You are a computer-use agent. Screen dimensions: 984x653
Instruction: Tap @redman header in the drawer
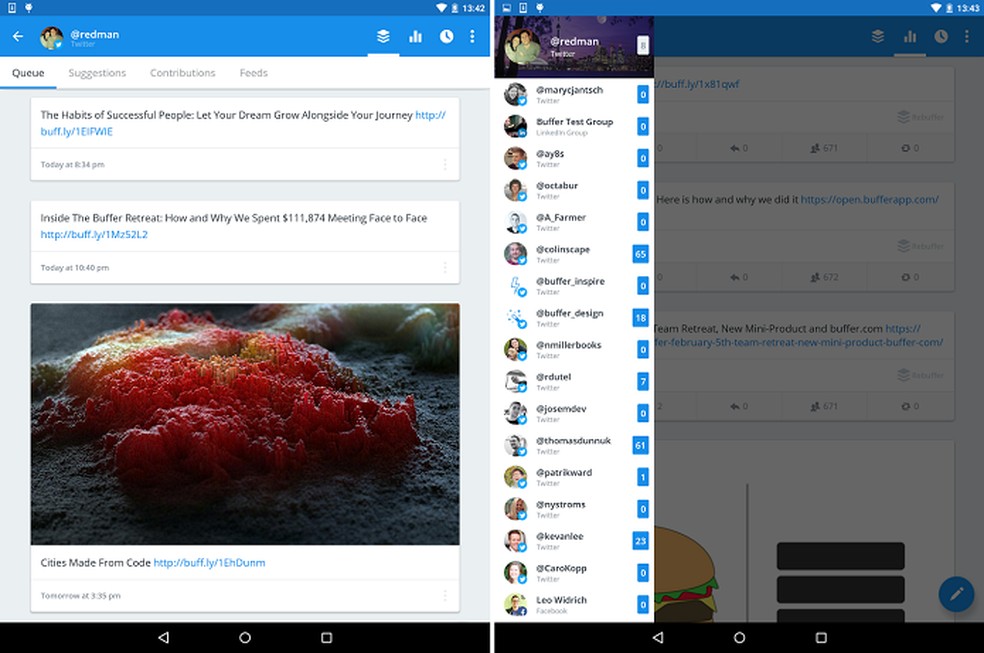tap(574, 46)
